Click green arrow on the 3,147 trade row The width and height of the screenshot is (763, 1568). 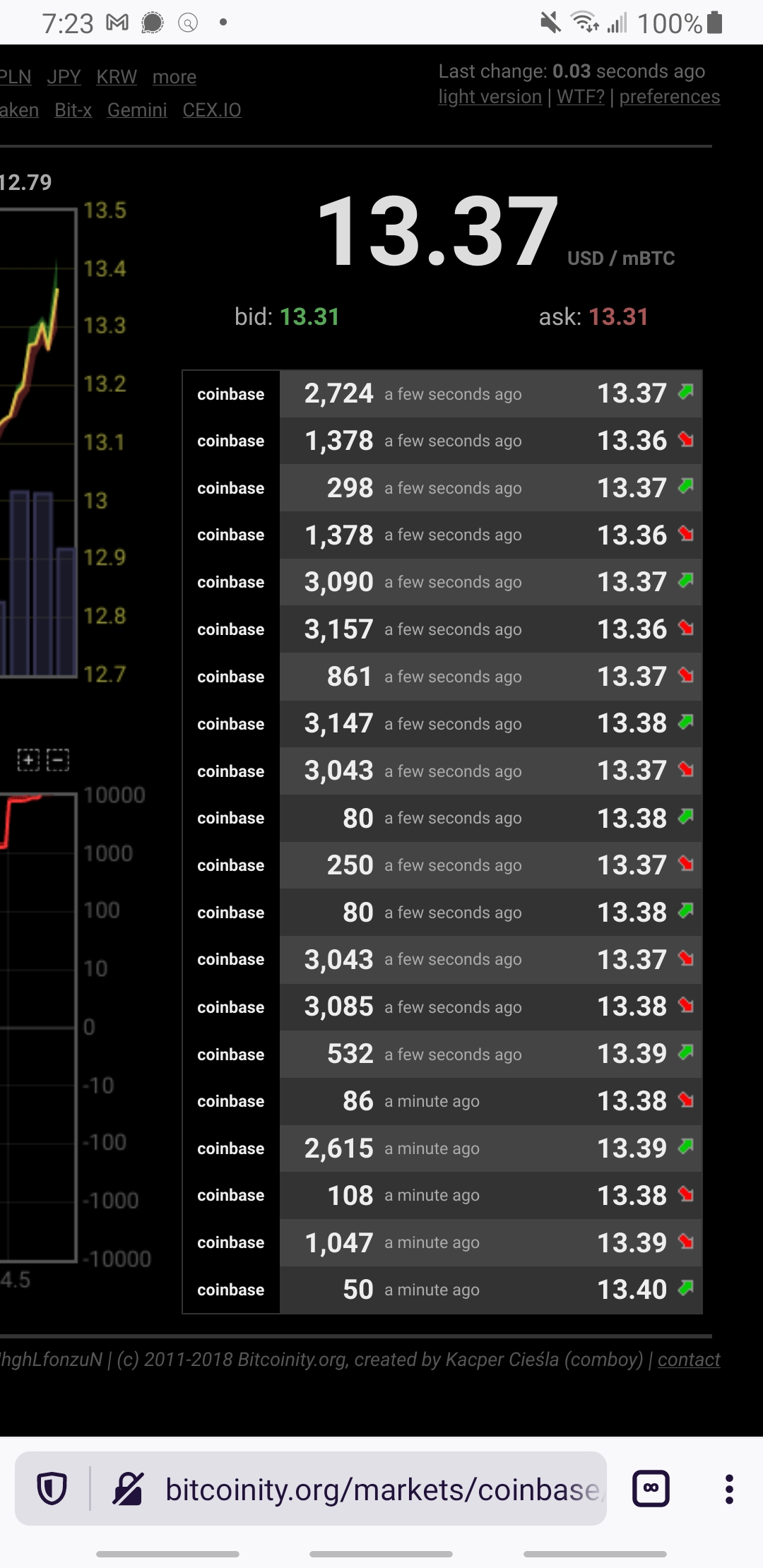[x=685, y=722]
